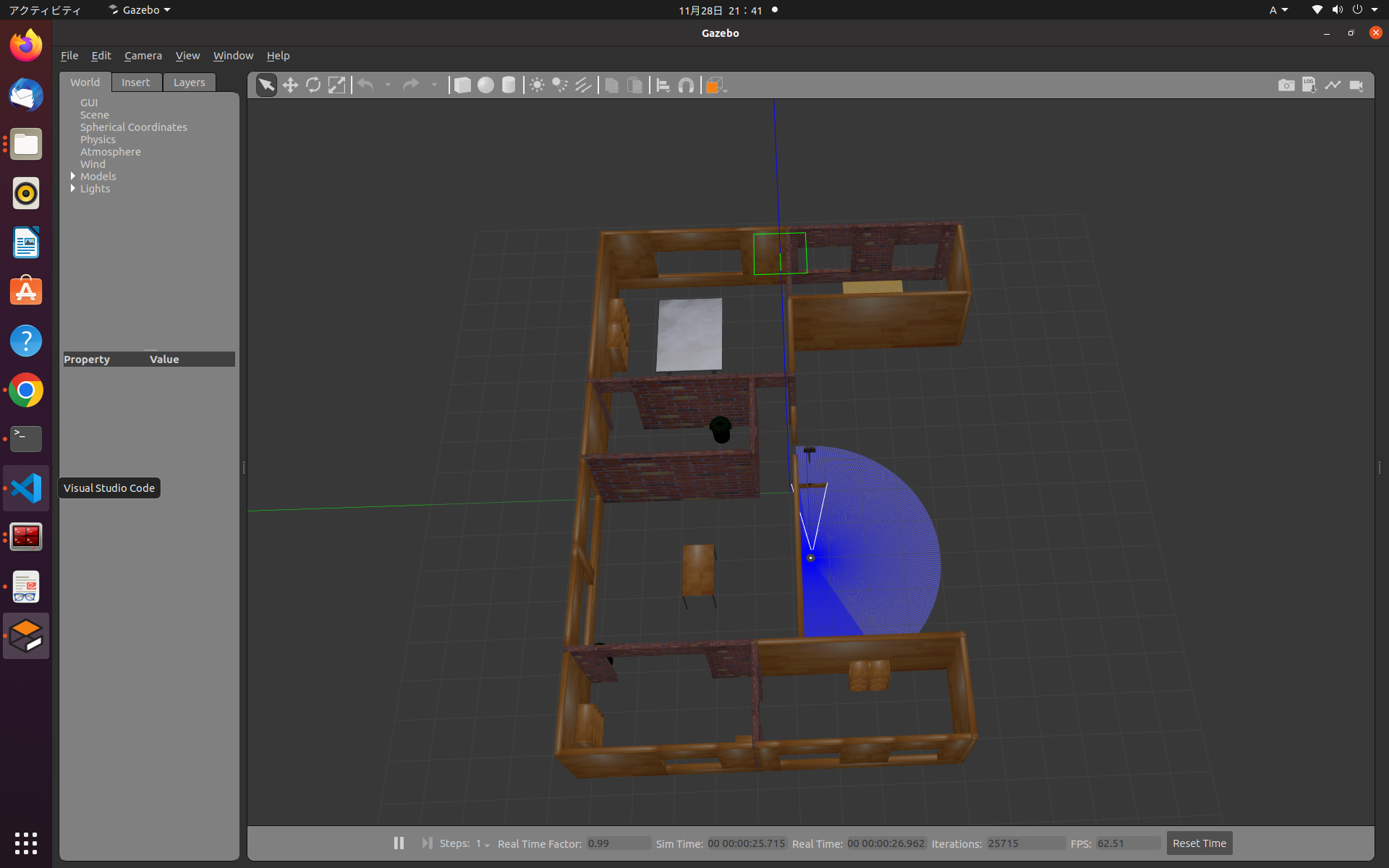Switch to the World tab
This screenshot has width=1389, height=868.
pos(85,82)
